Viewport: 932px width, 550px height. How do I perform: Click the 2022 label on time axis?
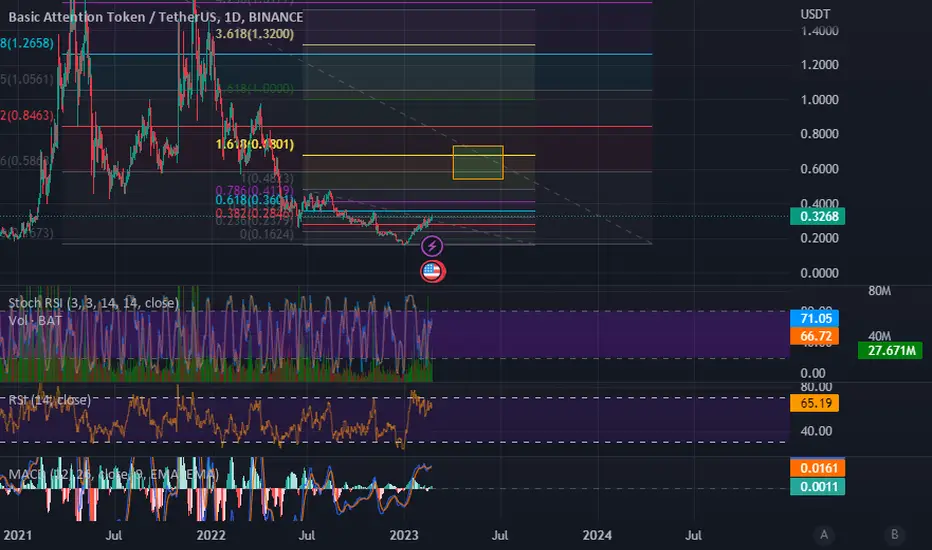click(x=211, y=535)
